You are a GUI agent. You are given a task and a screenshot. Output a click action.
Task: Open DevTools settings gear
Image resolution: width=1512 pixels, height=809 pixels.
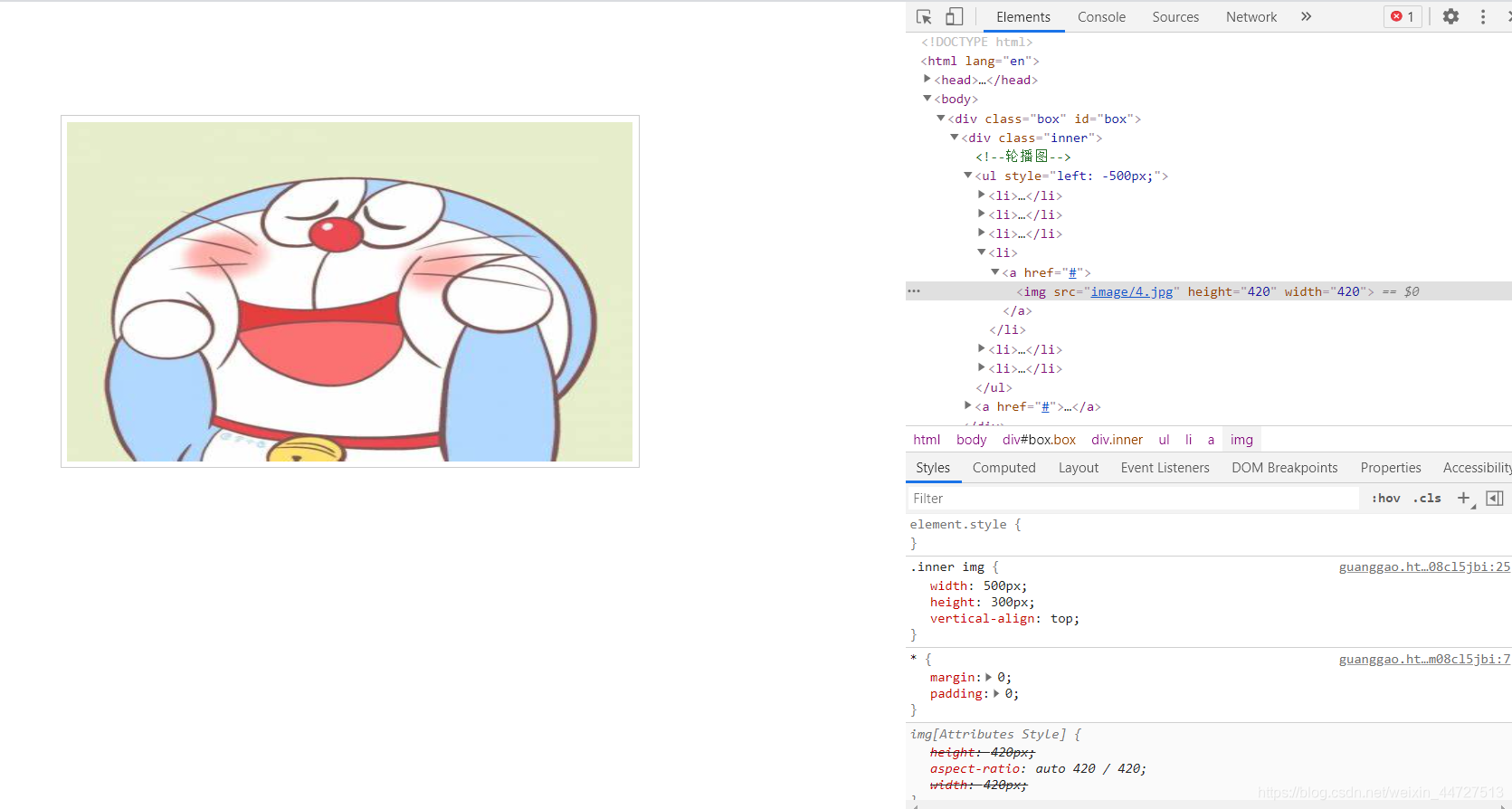tap(1450, 16)
